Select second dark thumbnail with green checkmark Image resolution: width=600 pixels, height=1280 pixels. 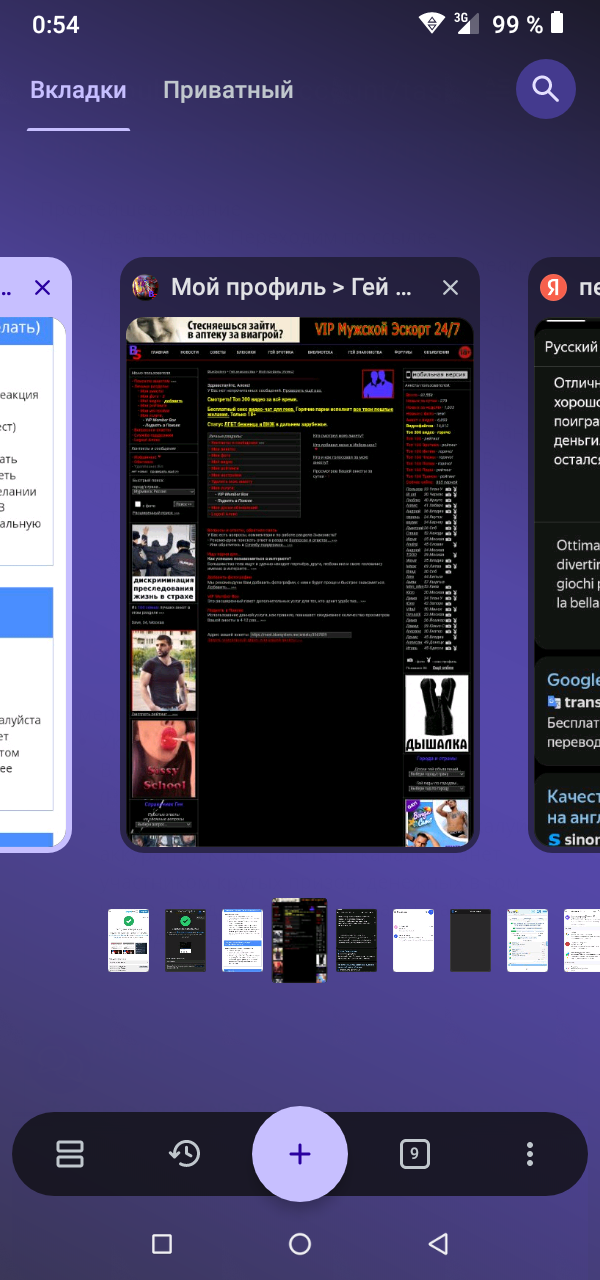[185, 940]
